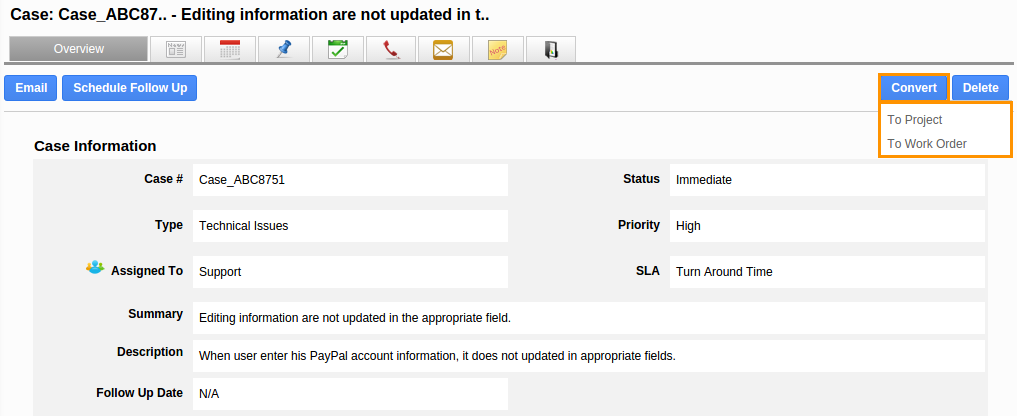Click the Email button
The height and width of the screenshot is (416, 1017).
[x=31, y=88]
